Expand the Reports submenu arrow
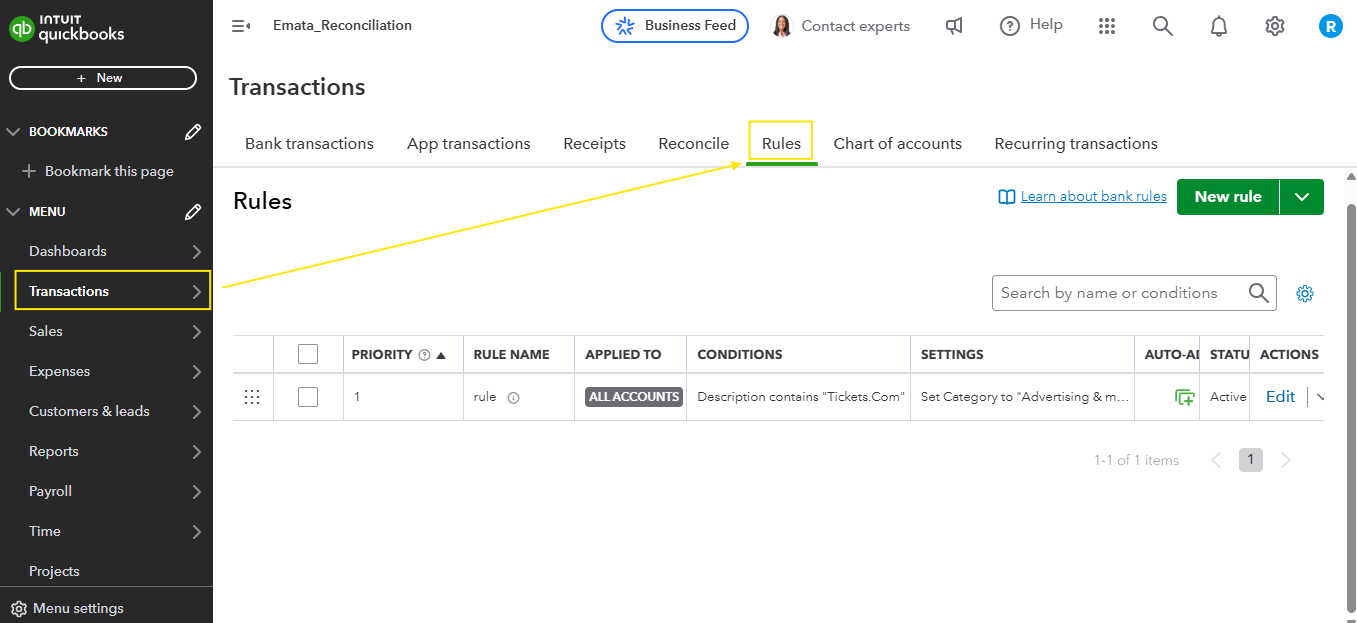 pyautogui.click(x=197, y=452)
